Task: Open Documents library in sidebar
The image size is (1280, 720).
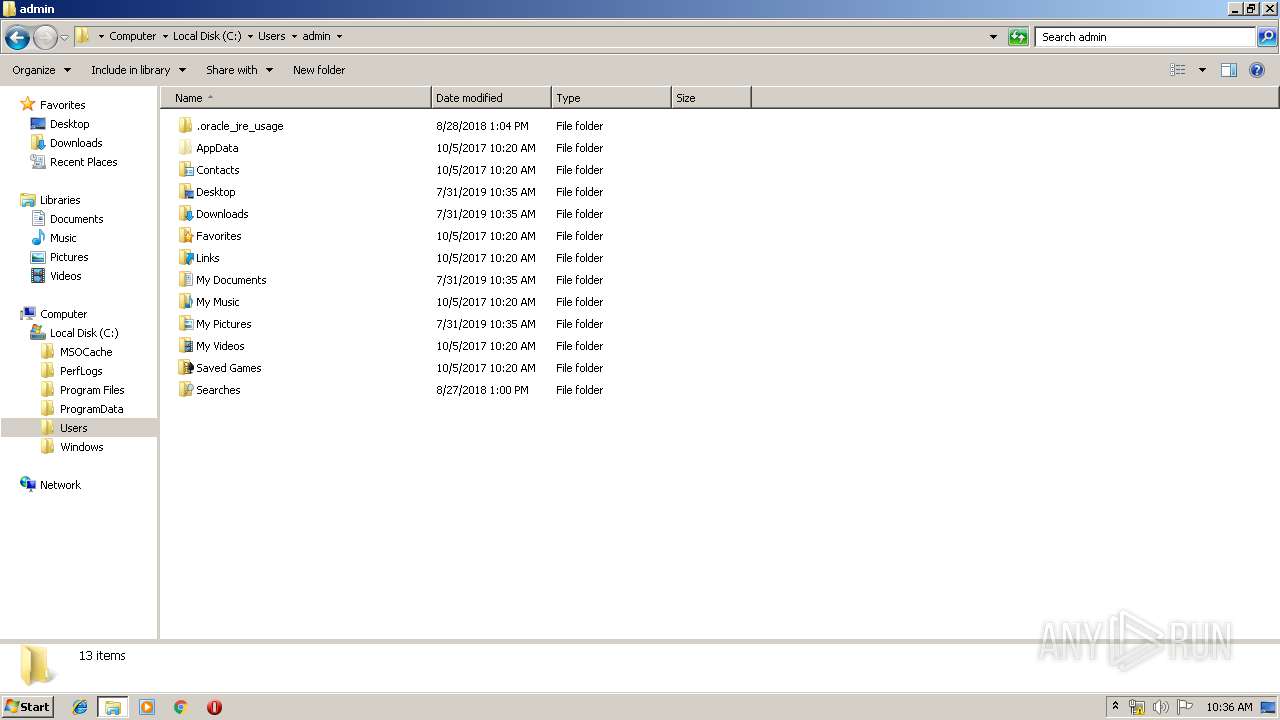Action: point(76,219)
